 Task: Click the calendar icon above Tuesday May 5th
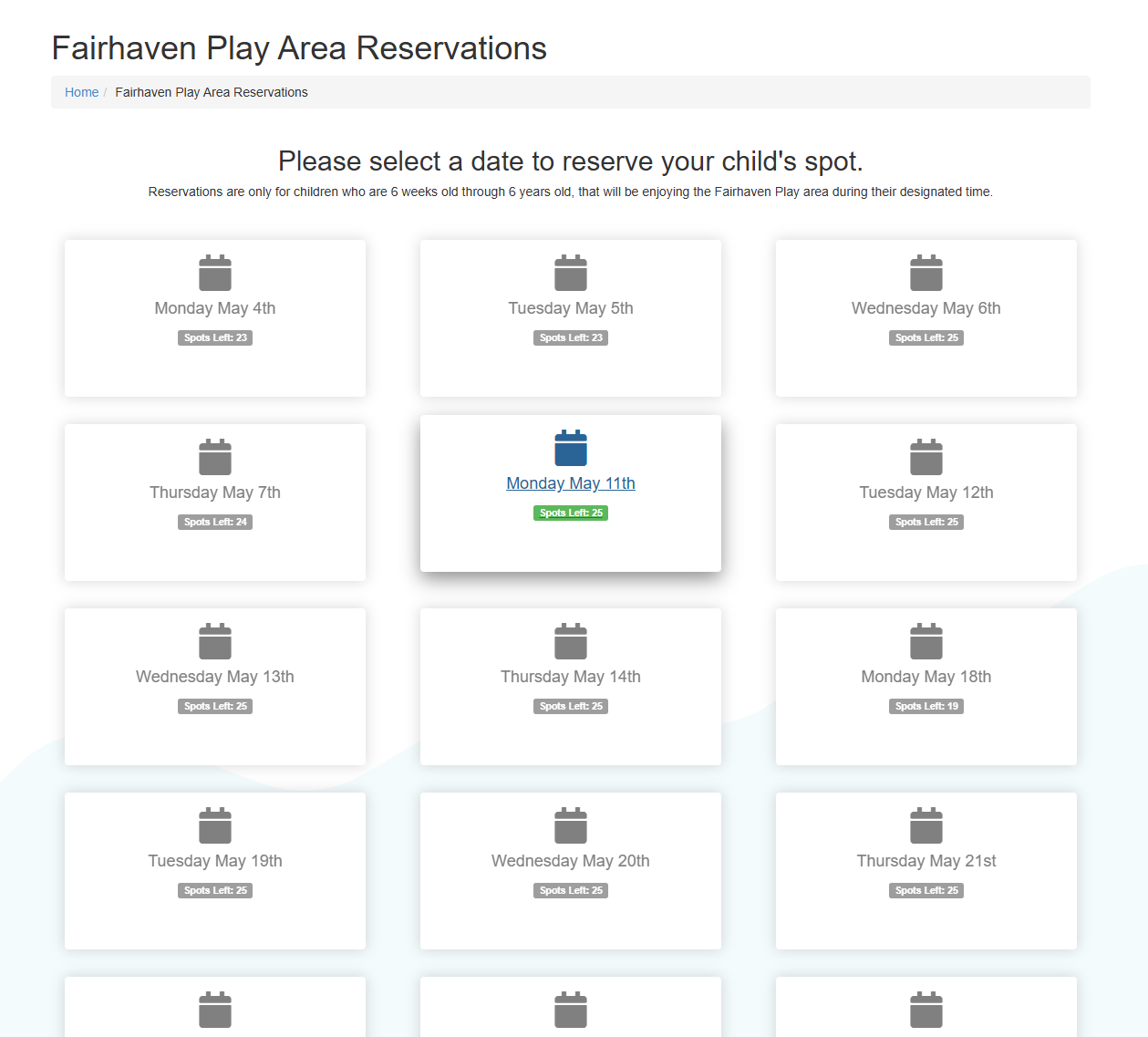coord(571,273)
